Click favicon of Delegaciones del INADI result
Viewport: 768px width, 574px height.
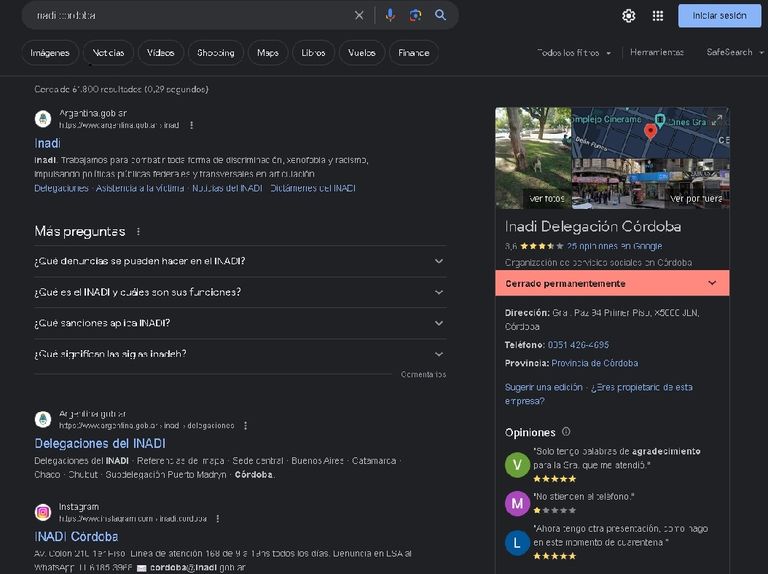coord(43,419)
